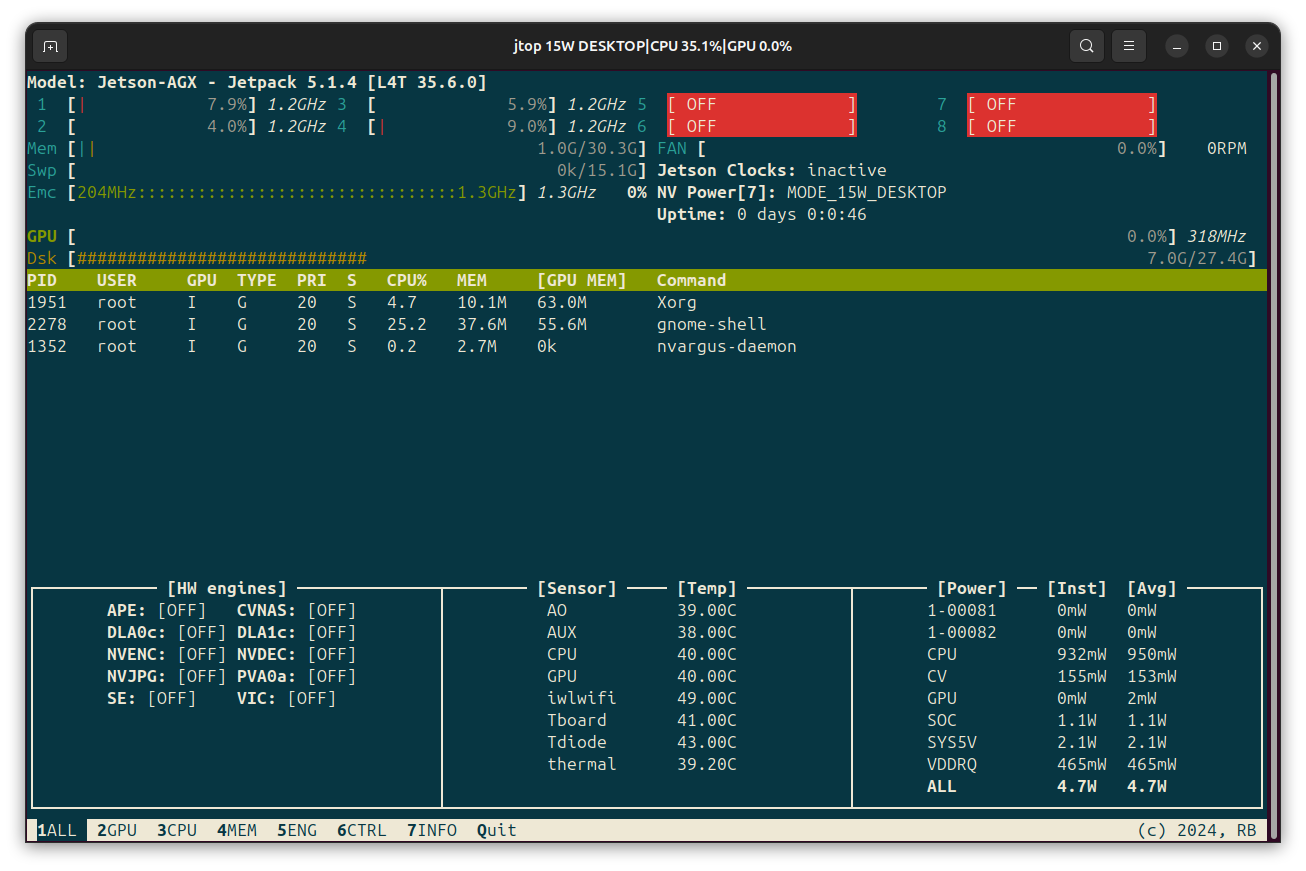Click the Model Jetson-AGX header line
Viewport: 1306px width, 871px height.
coord(257,82)
